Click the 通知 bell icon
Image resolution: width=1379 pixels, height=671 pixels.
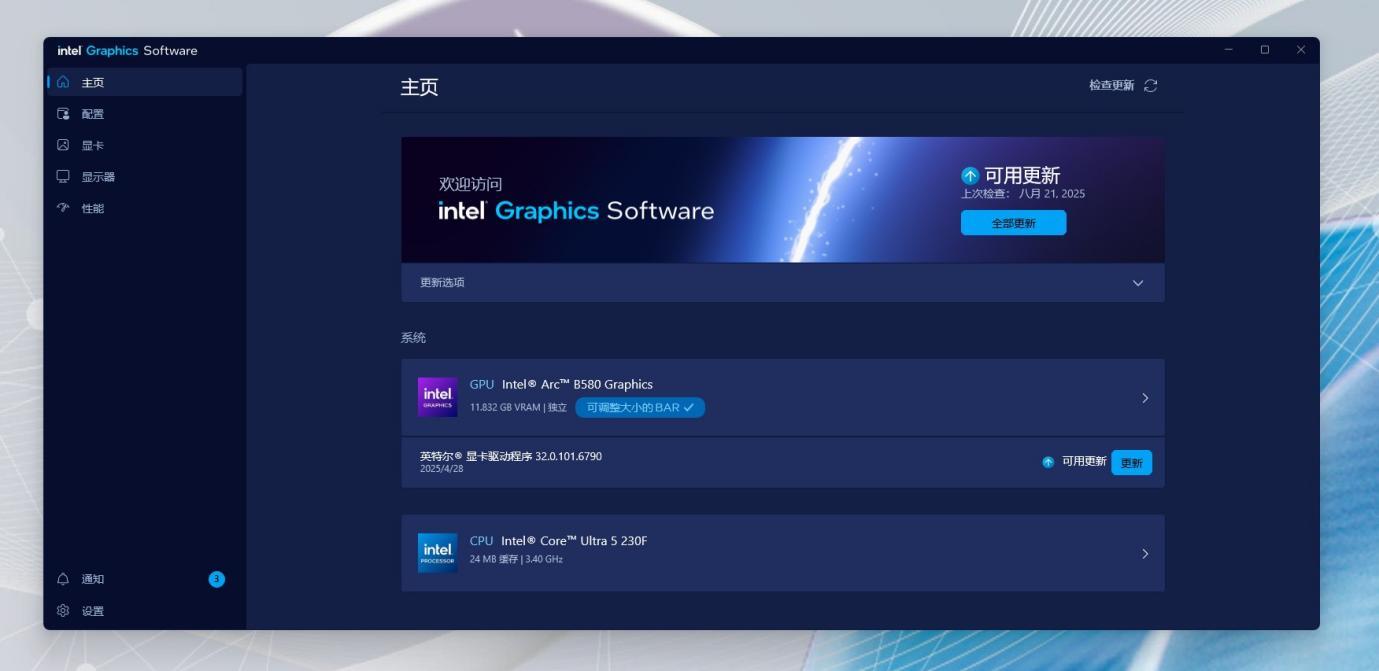click(63, 579)
